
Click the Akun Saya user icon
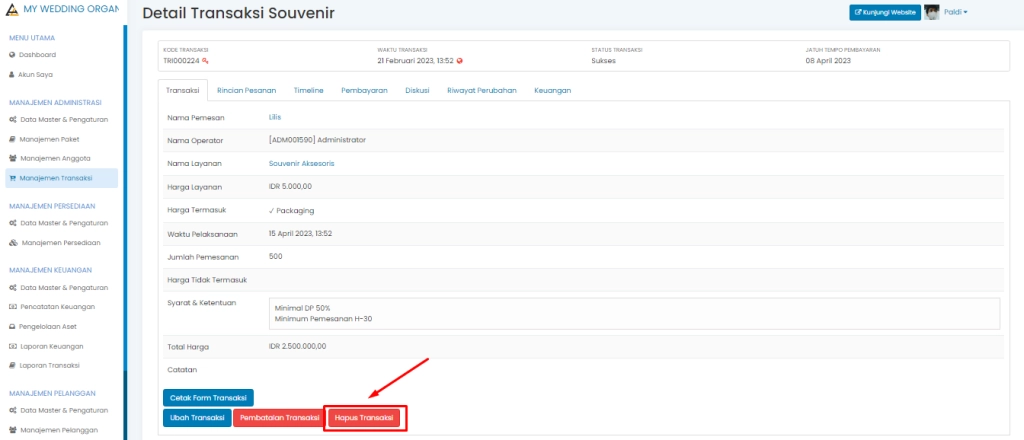(12, 74)
